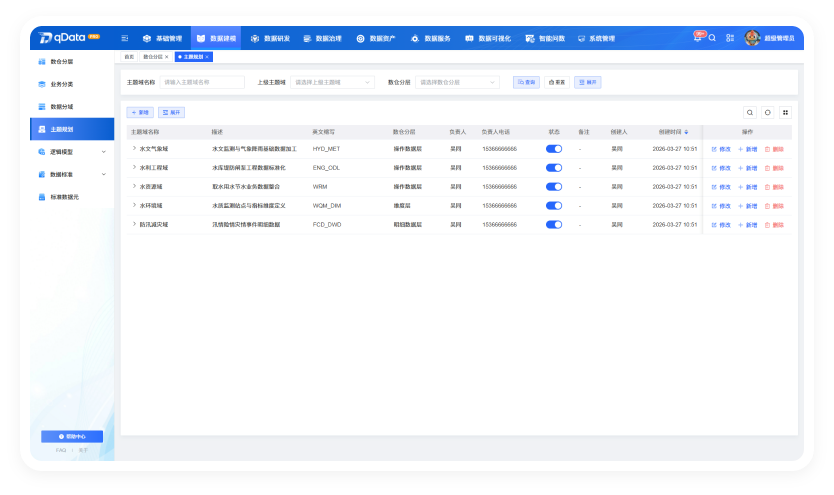The height and width of the screenshot is (495, 834).
Task: Select 业务分类 in the sidebar
Action: click(72, 84)
